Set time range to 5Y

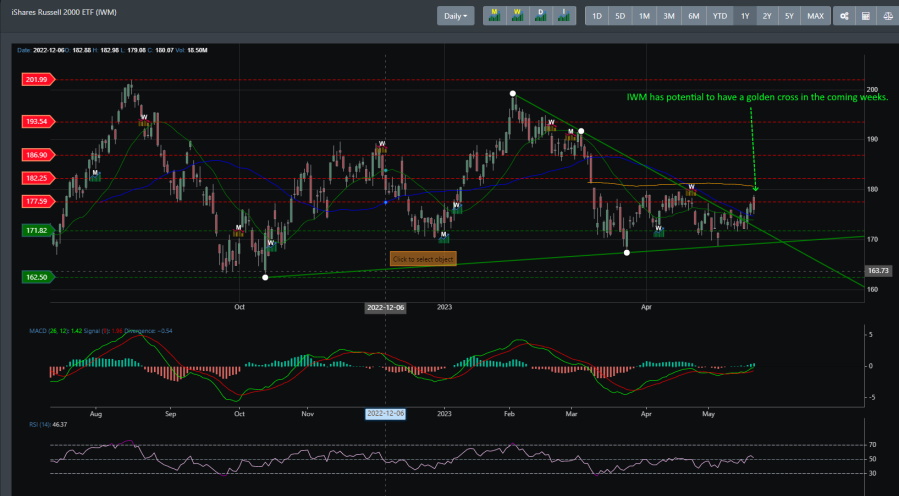[789, 16]
